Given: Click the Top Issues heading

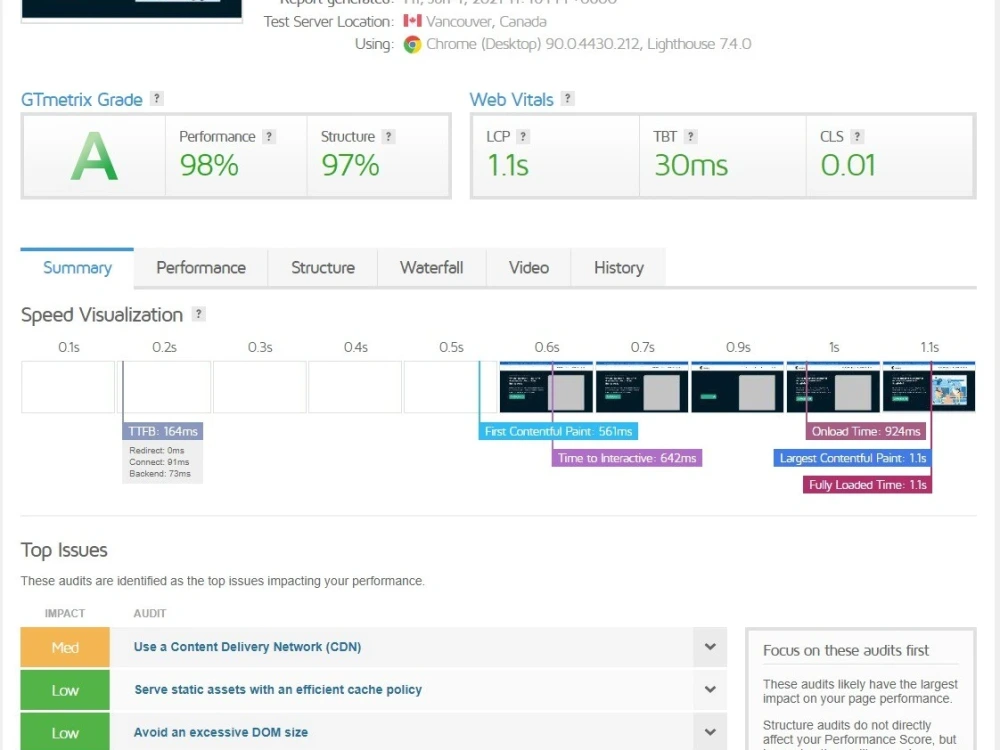Looking at the screenshot, I should point(64,550).
